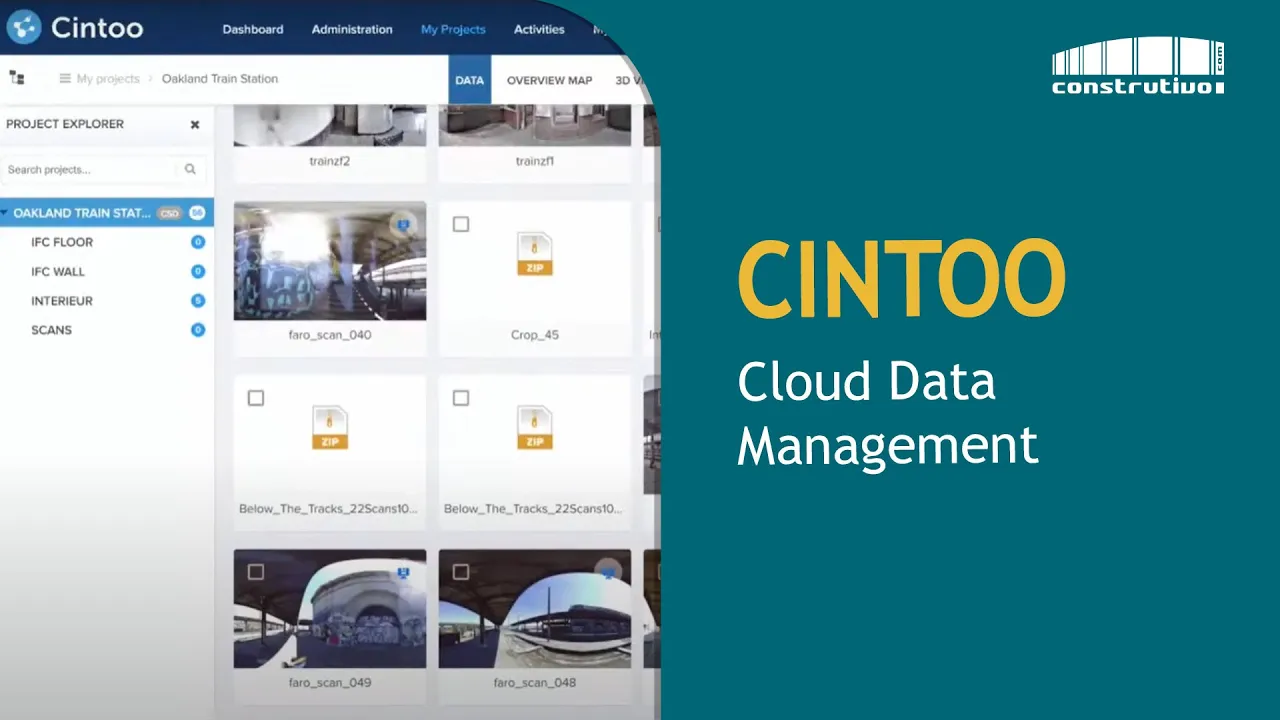The height and width of the screenshot is (720, 1280).
Task: Open the faro_scan_048 thumbnail
Action: [x=535, y=609]
